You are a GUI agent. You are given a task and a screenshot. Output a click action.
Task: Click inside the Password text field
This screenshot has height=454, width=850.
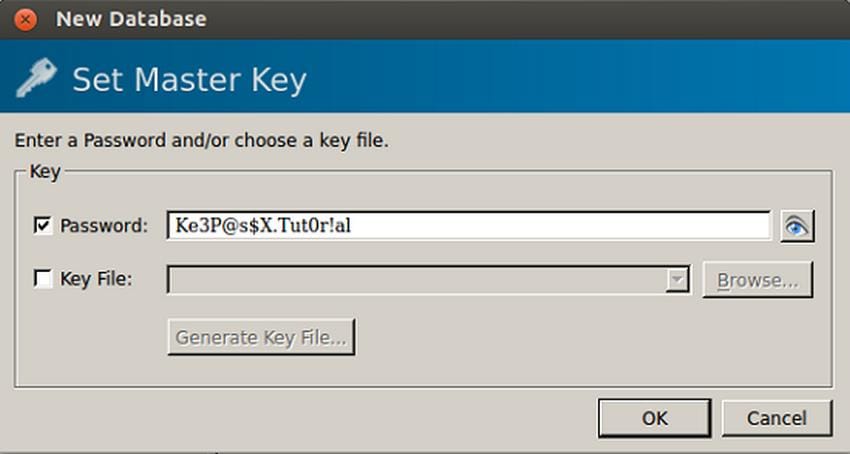[x=468, y=226]
